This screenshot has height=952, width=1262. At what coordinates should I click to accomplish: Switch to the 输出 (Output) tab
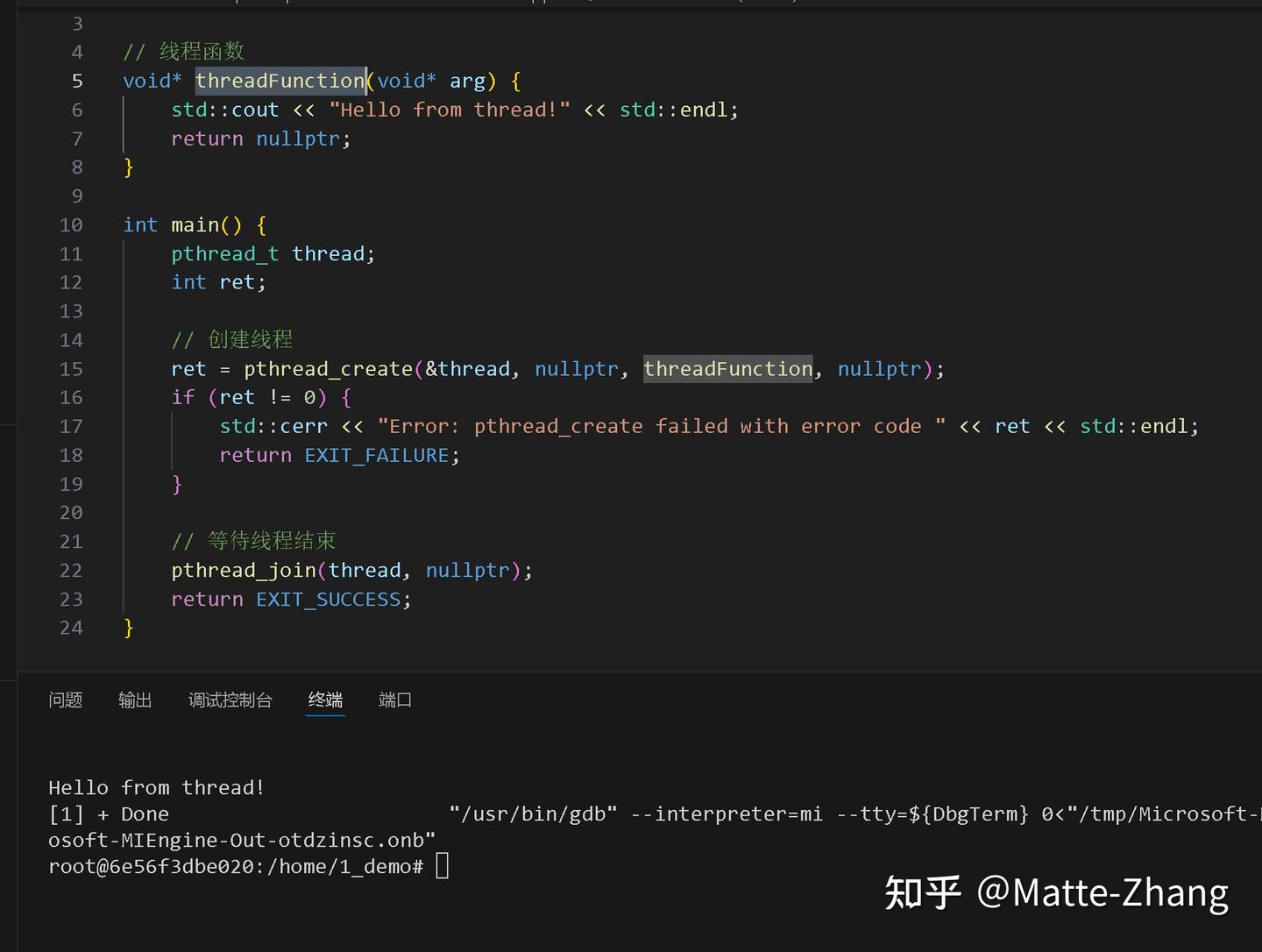[x=135, y=700]
